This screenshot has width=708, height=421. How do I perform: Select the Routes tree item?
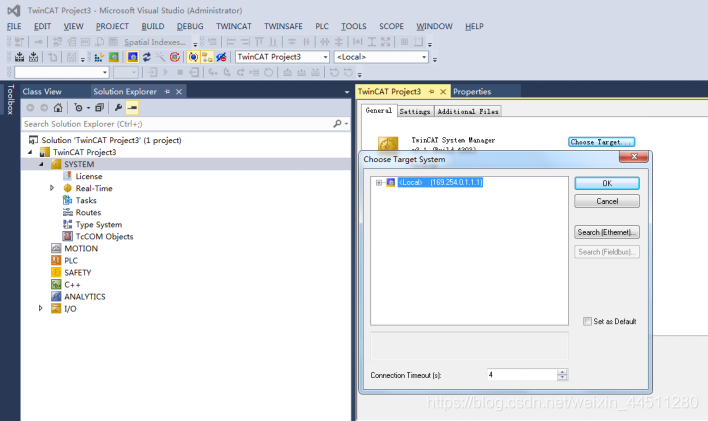88,212
